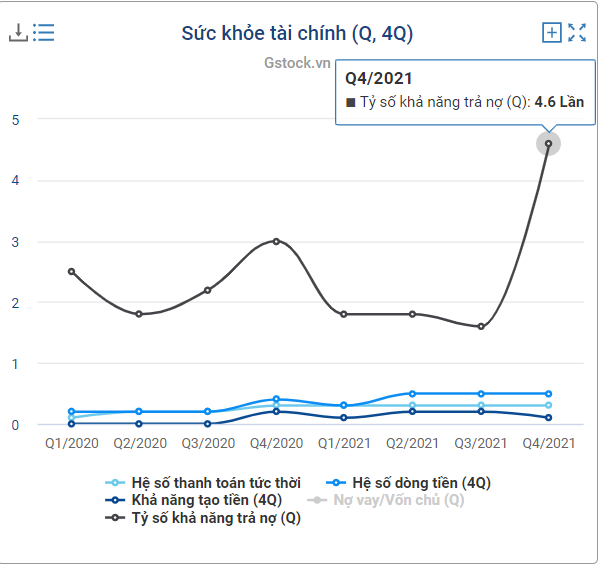Viewport: 600px width, 566px height.
Task: Open the Gstock.vn watermark link
Action: click(x=297, y=62)
